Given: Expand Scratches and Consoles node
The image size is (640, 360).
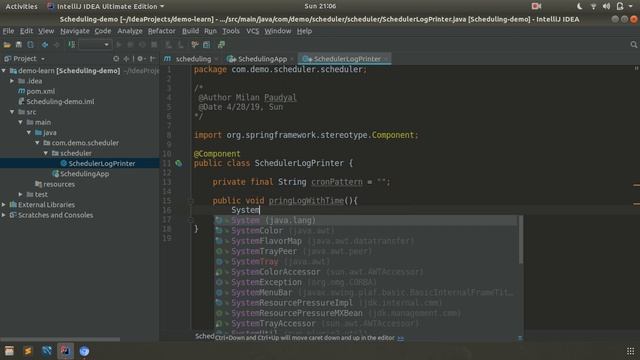Looking at the screenshot, I should 4,215.
